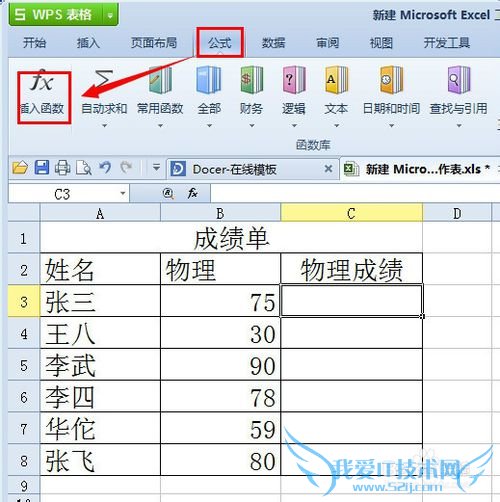Screen dimensions: 500x502
Task: Open the 常用函数 book icon
Action: click(160, 80)
